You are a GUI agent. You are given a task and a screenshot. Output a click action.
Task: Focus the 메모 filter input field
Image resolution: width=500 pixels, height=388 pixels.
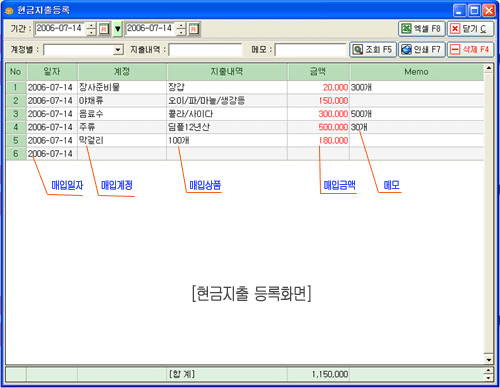[x=311, y=50]
